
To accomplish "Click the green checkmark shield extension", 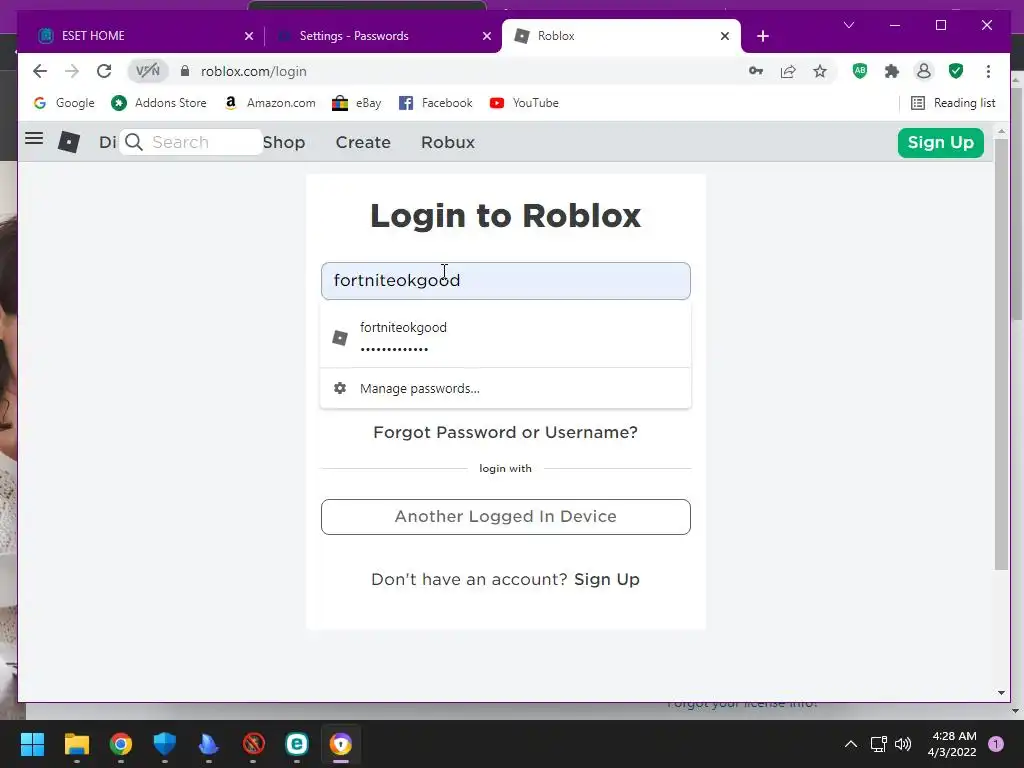I will pos(956,71).
